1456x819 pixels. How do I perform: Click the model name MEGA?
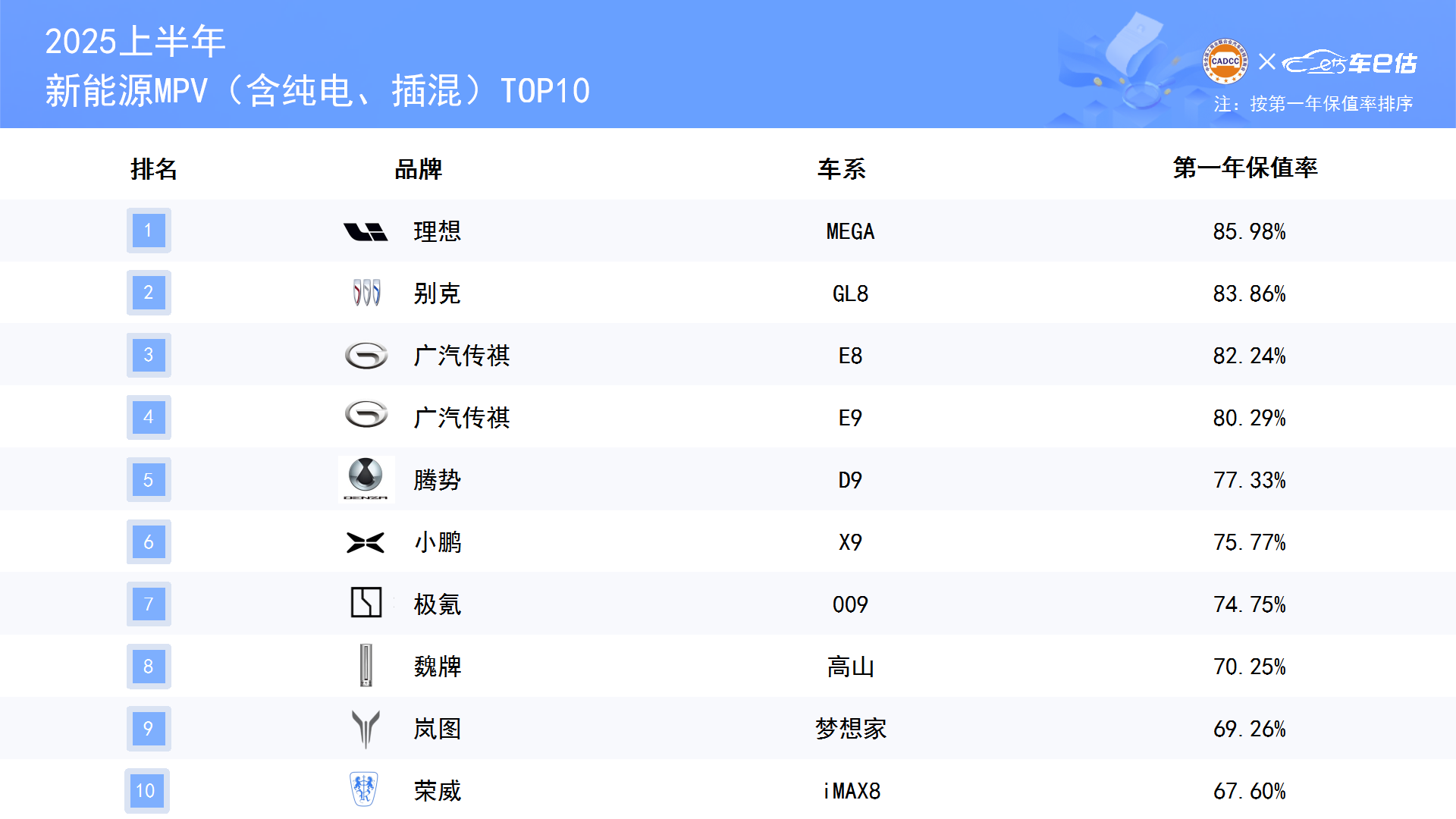click(850, 231)
